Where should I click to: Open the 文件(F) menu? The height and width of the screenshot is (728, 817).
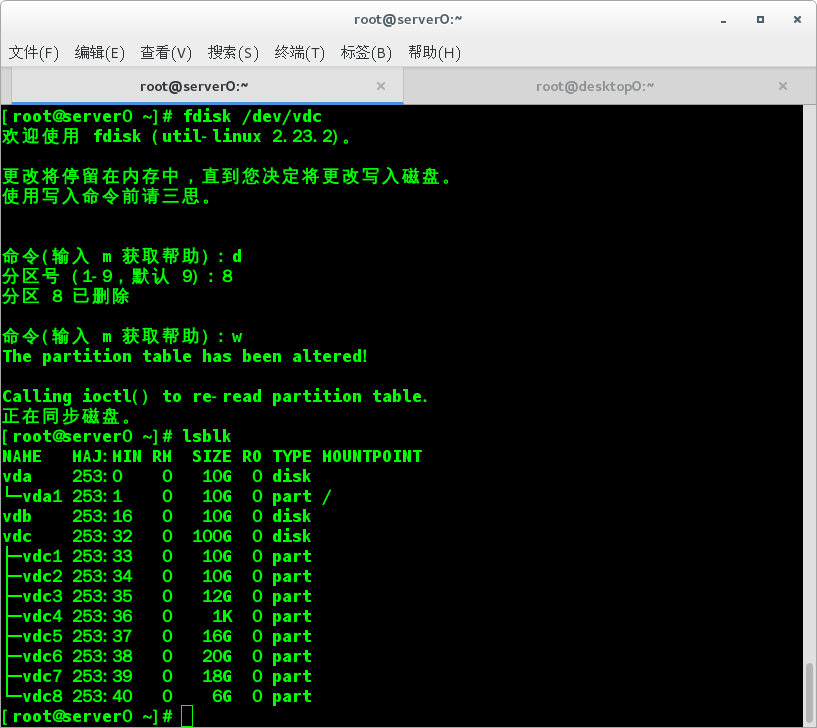34,53
